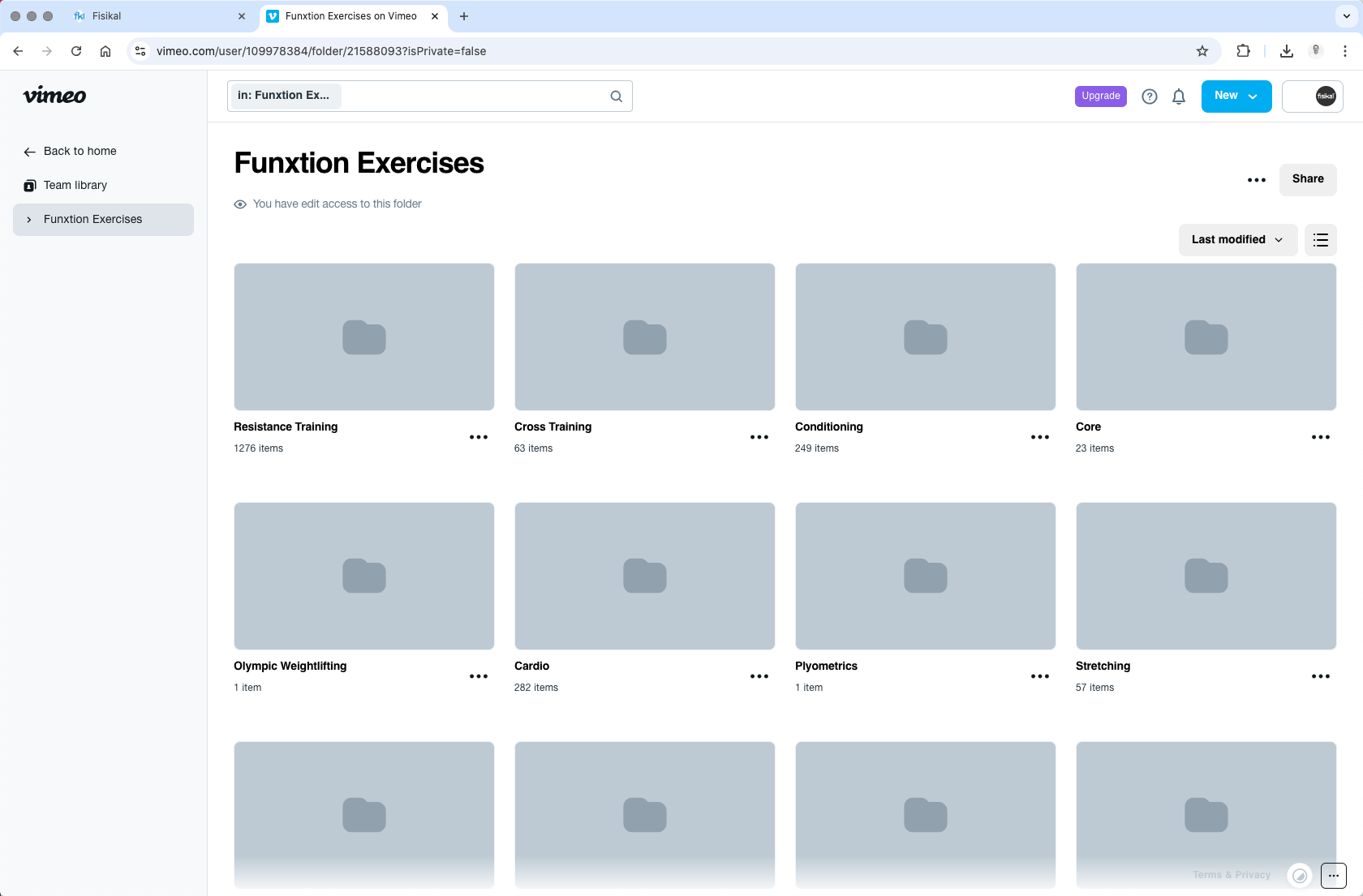Click the purple Upgrade button
This screenshot has width=1363, height=896.
pyautogui.click(x=1101, y=96)
